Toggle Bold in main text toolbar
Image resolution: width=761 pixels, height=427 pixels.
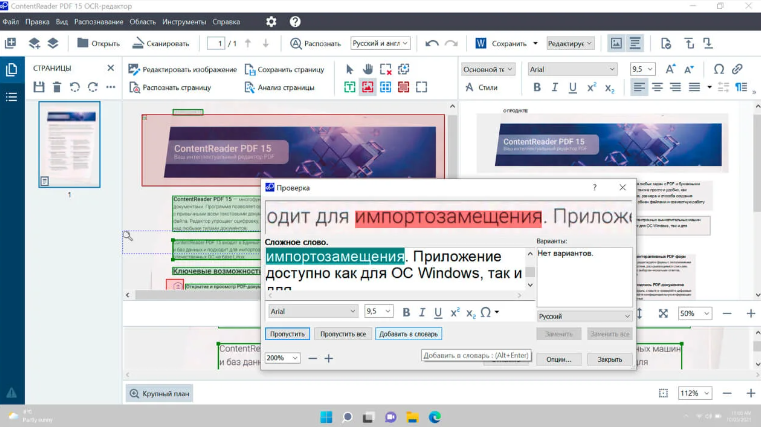point(537,87)
